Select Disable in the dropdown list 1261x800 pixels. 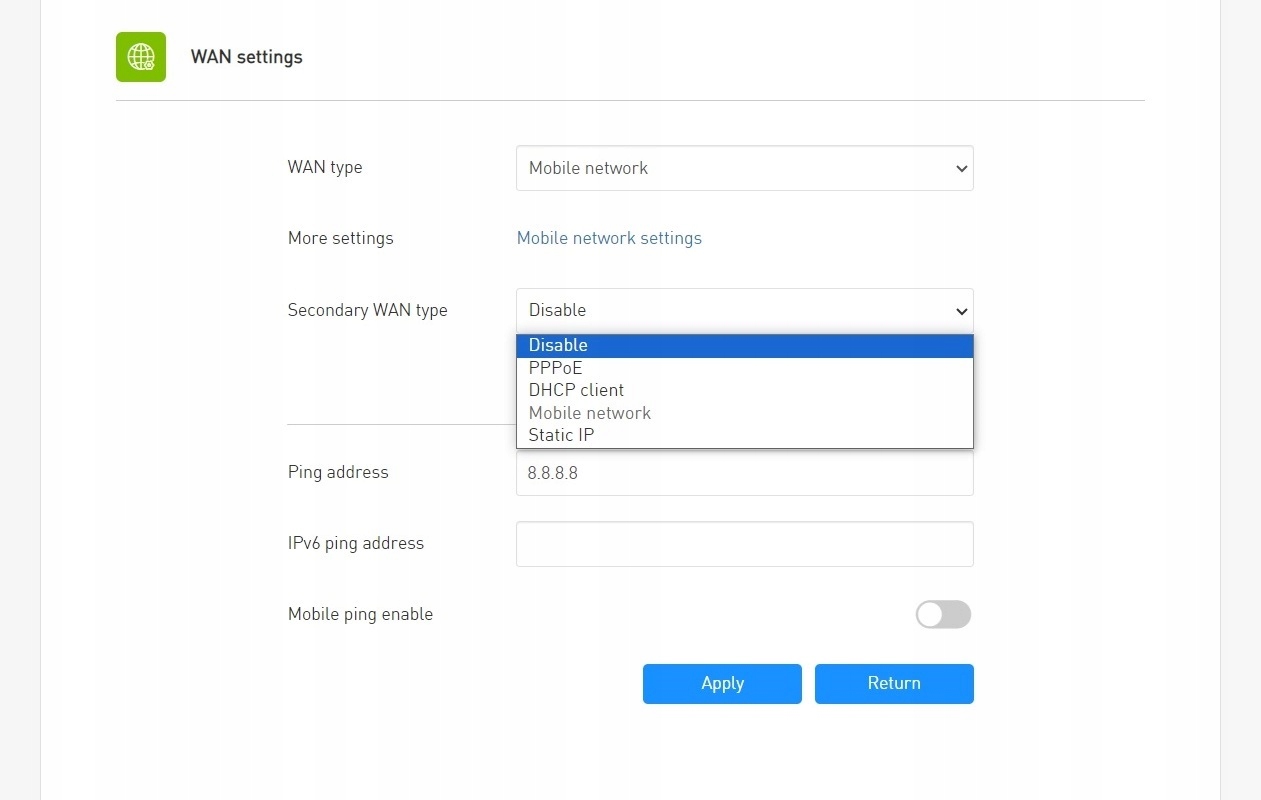pos(558,345)
